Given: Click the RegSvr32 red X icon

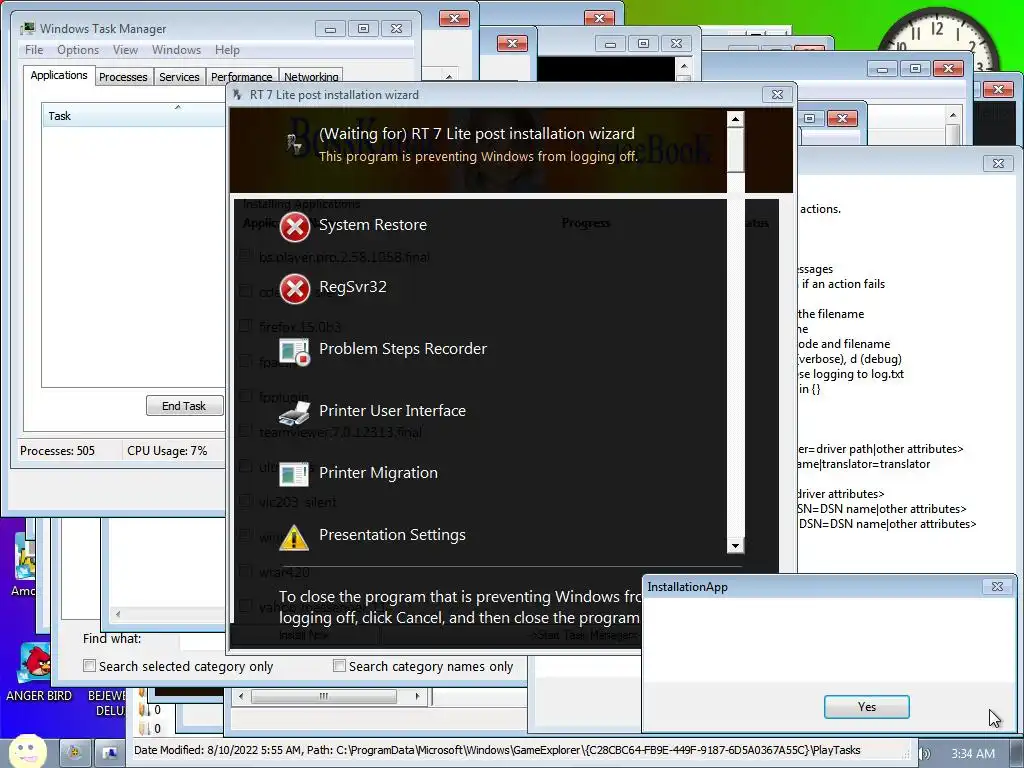Looking at the screenshot, I should (x=295, y=289).
